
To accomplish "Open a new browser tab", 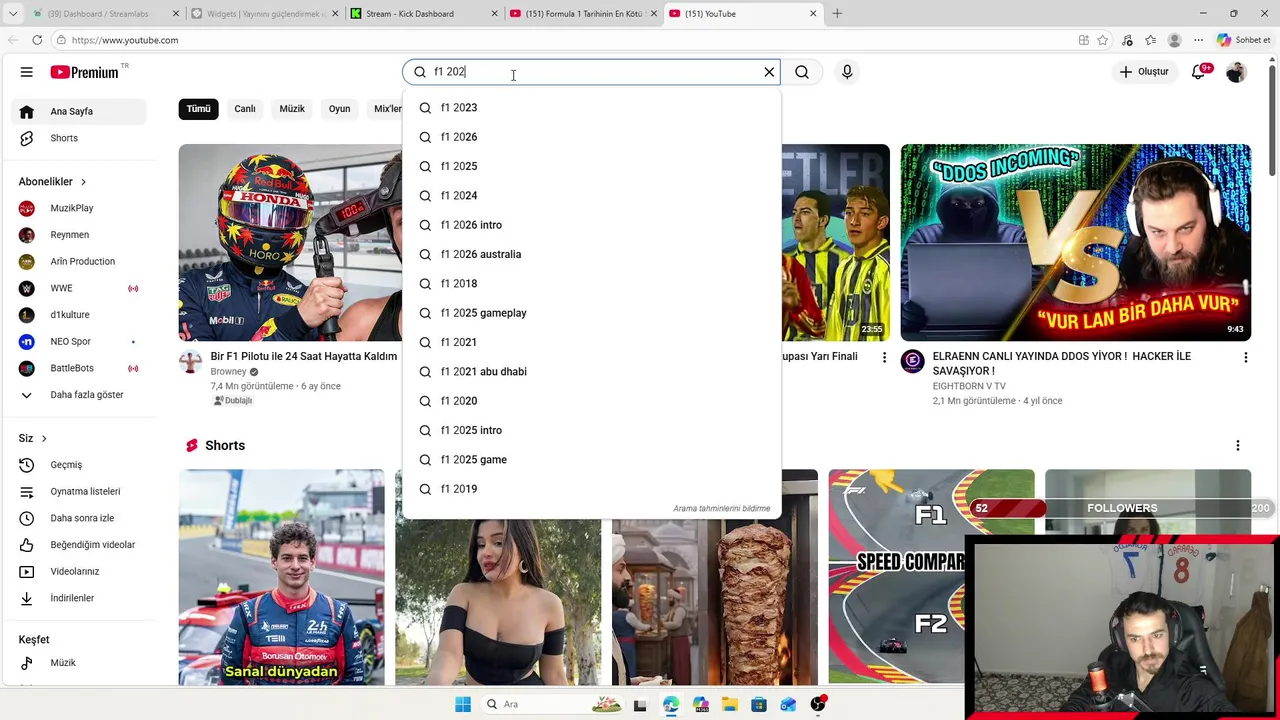I will (x=837, y=13).
